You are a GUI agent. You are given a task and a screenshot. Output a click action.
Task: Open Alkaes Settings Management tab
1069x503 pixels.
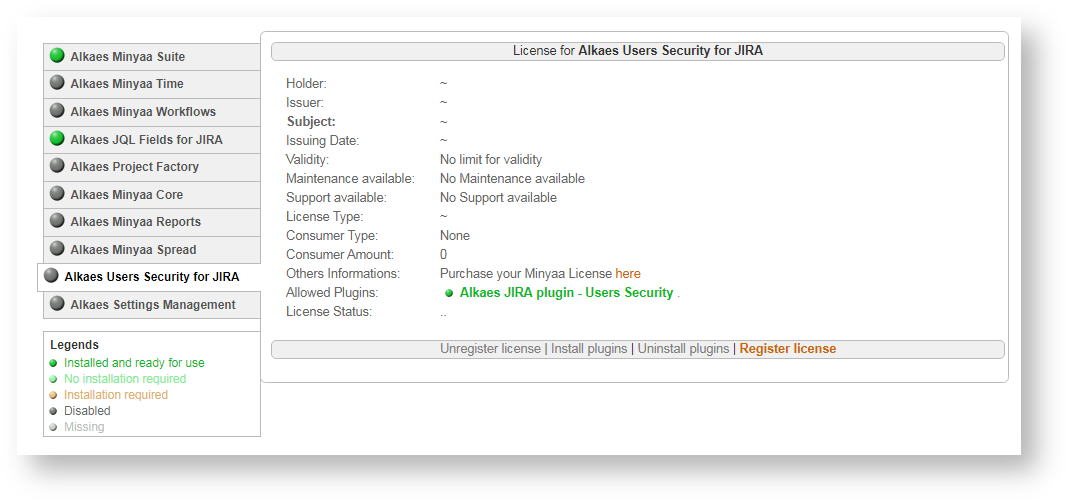[x=152, y=305]
